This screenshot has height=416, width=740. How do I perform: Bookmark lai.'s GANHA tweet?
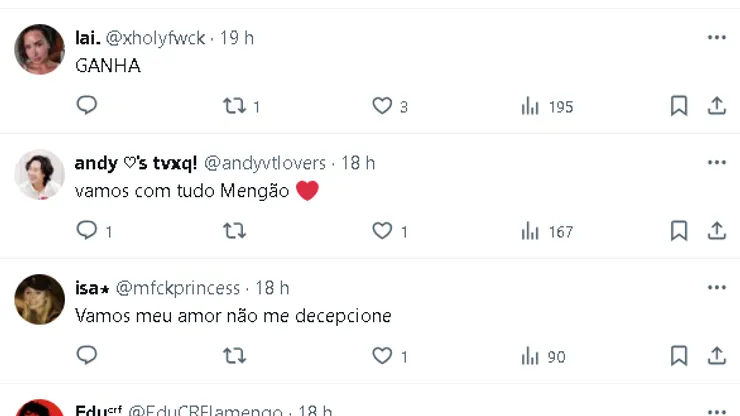pyautogui.click(x=679, y=106)
